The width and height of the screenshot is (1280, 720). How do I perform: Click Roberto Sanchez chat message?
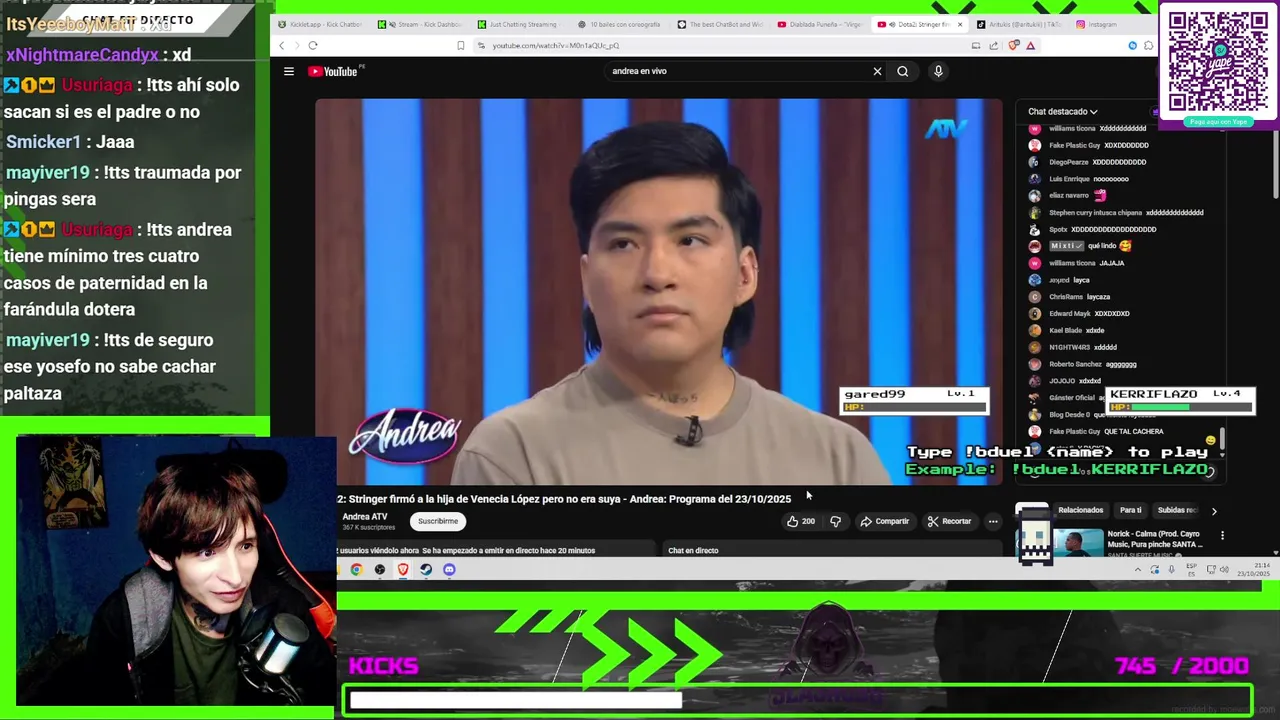point(1082,364)
